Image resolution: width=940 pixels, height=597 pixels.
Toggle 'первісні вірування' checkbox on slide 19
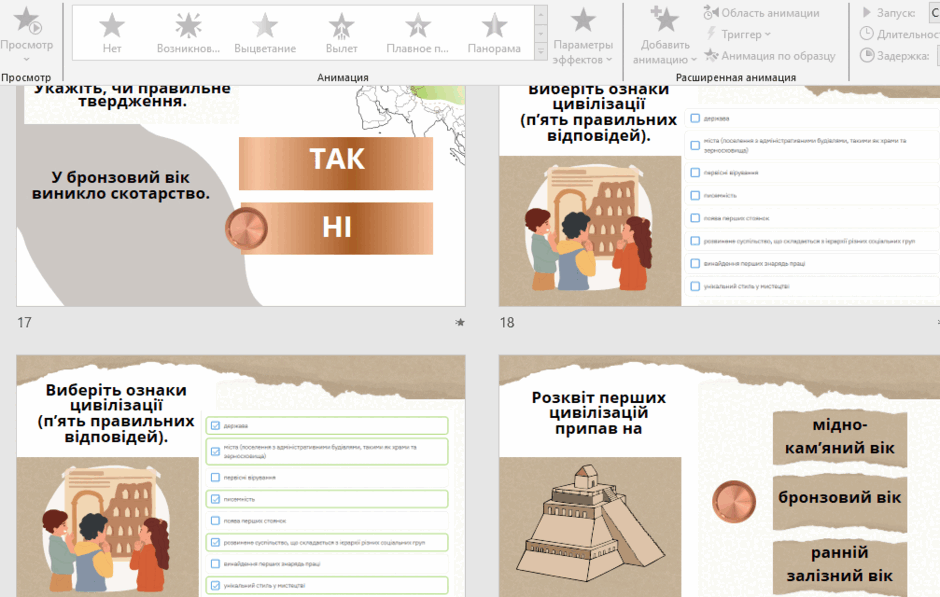pos(215,478)
